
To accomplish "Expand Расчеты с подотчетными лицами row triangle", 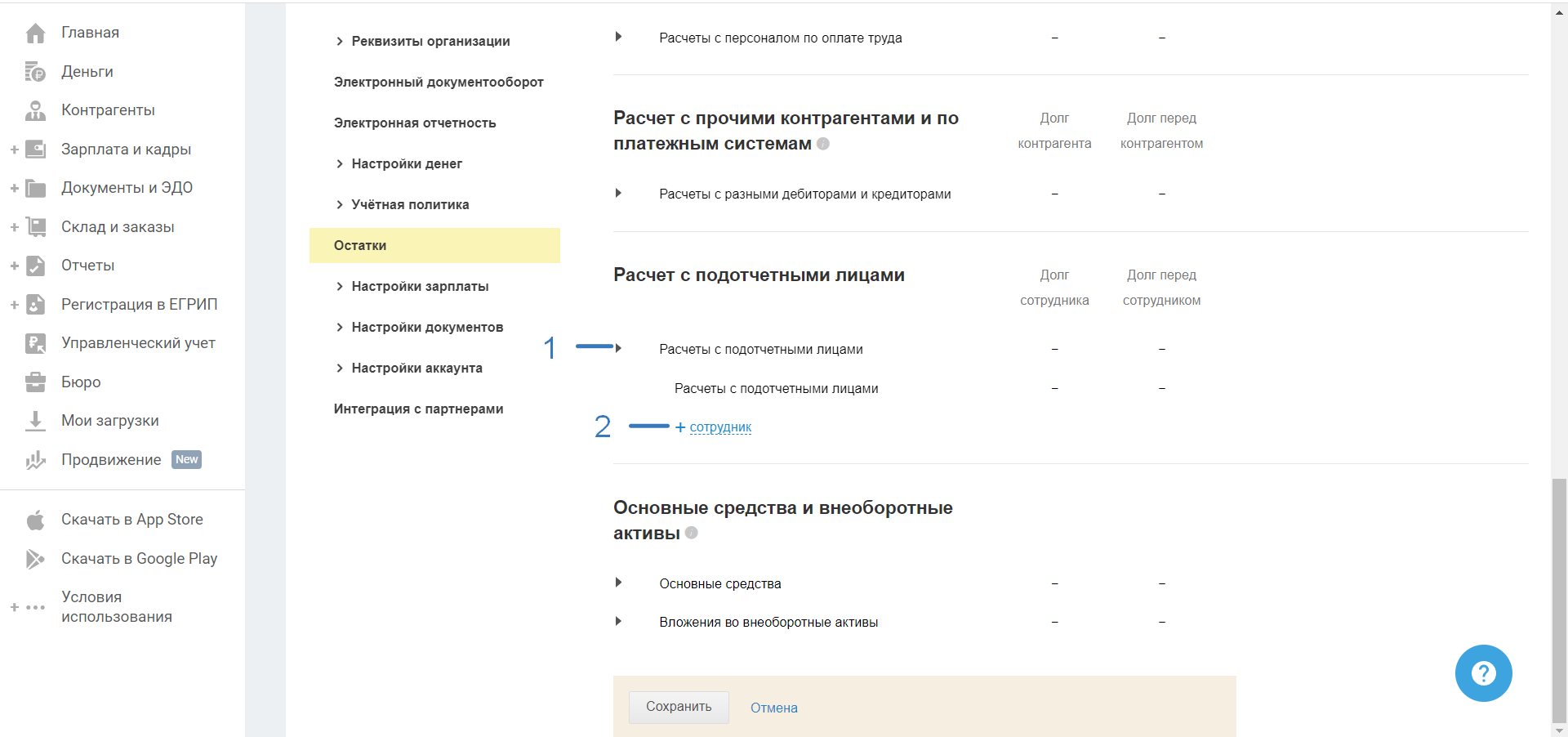I will (618, 349).
